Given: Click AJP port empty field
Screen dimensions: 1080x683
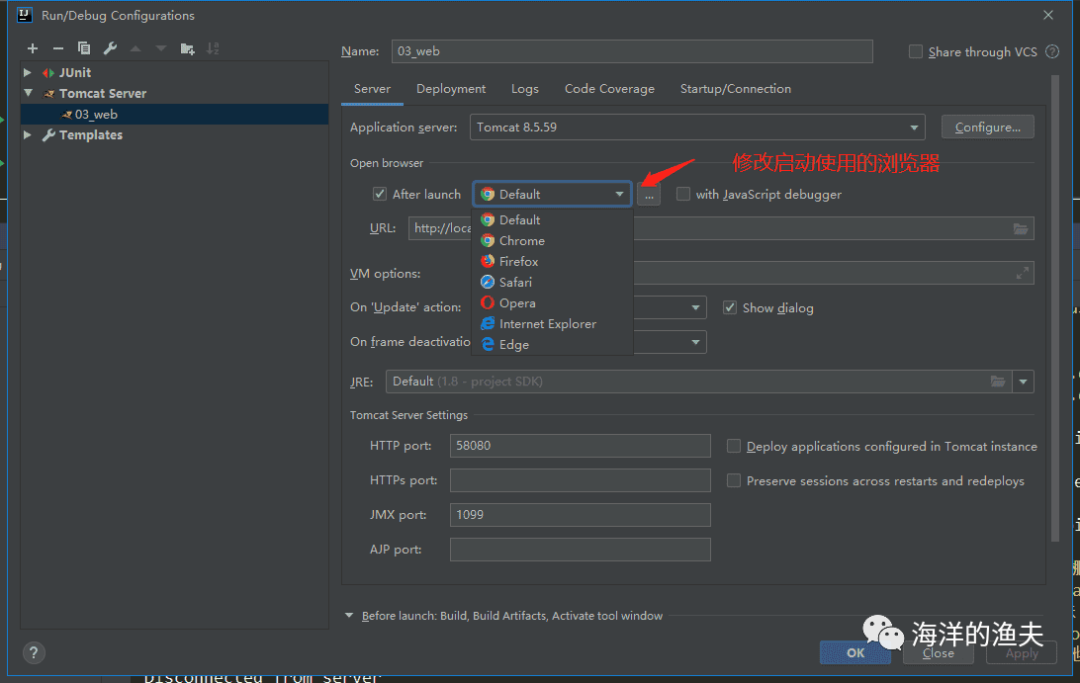Looking at the screenshot, I should (x=580, y=549).
